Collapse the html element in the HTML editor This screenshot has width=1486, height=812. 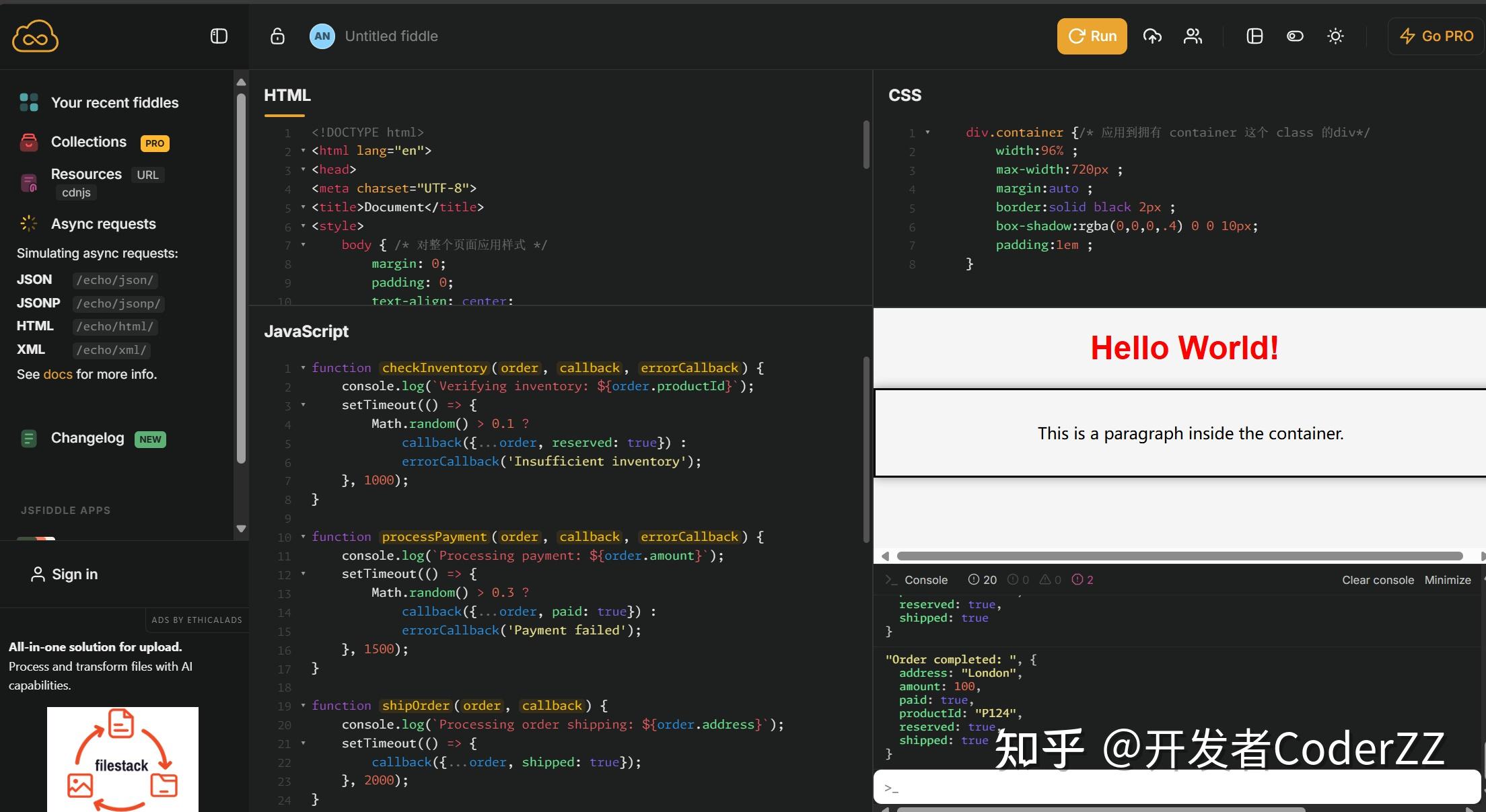(x=303, y=151)
